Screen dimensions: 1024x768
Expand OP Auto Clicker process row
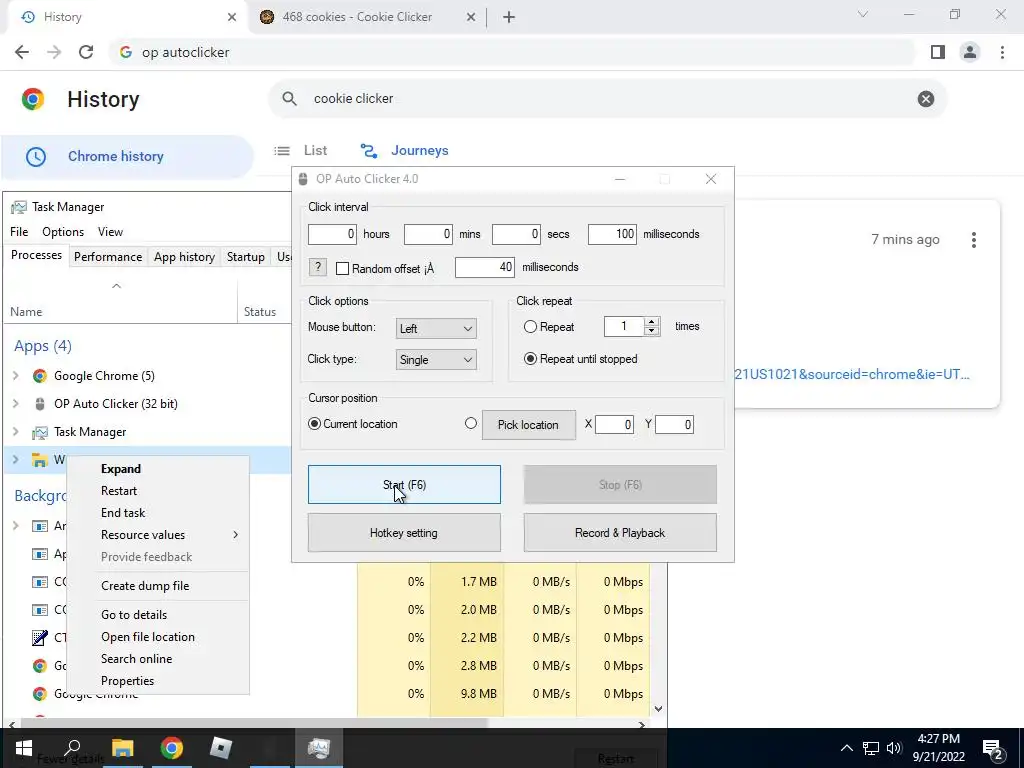point(16,404)
